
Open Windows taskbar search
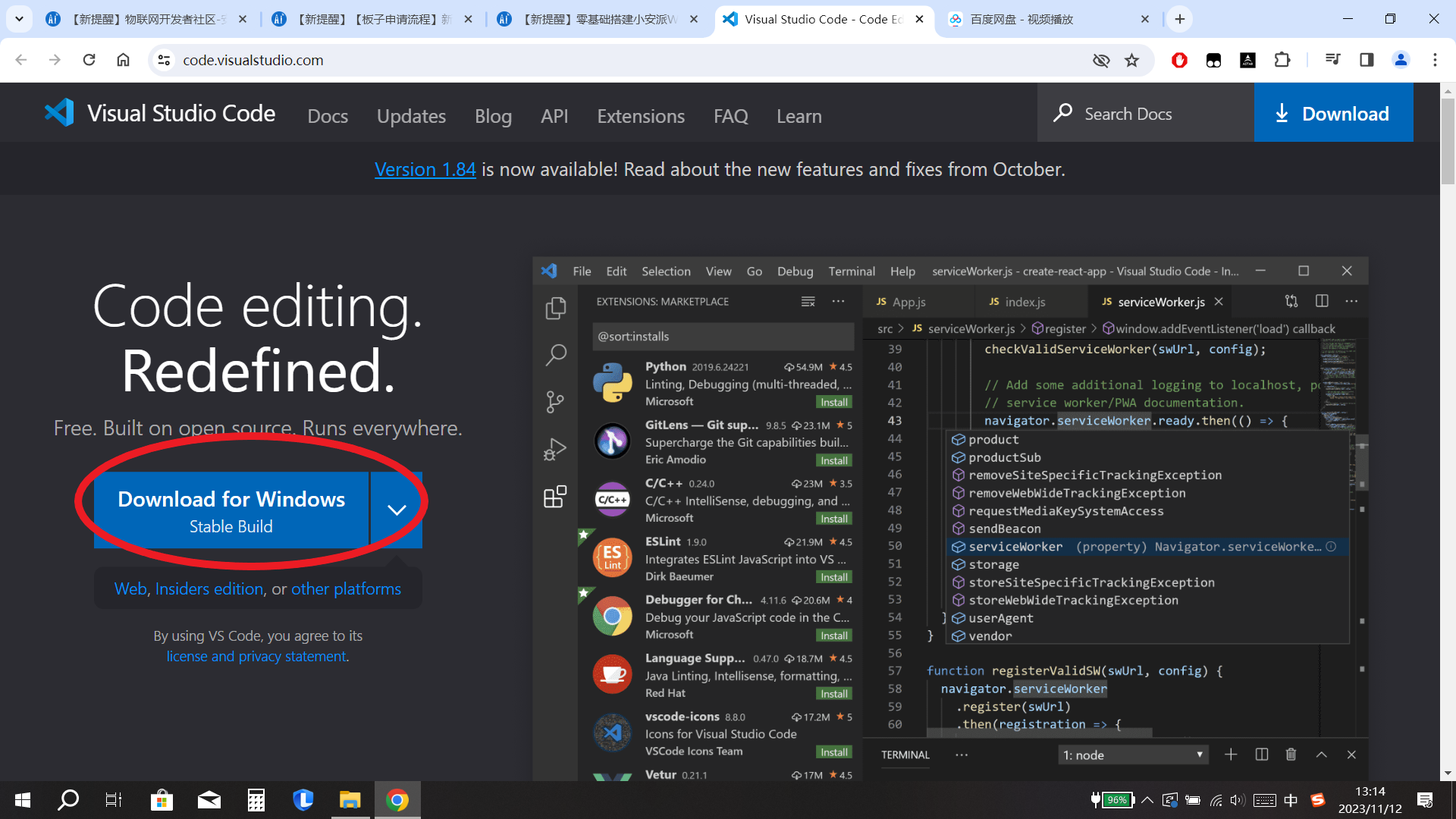(68, 800)
